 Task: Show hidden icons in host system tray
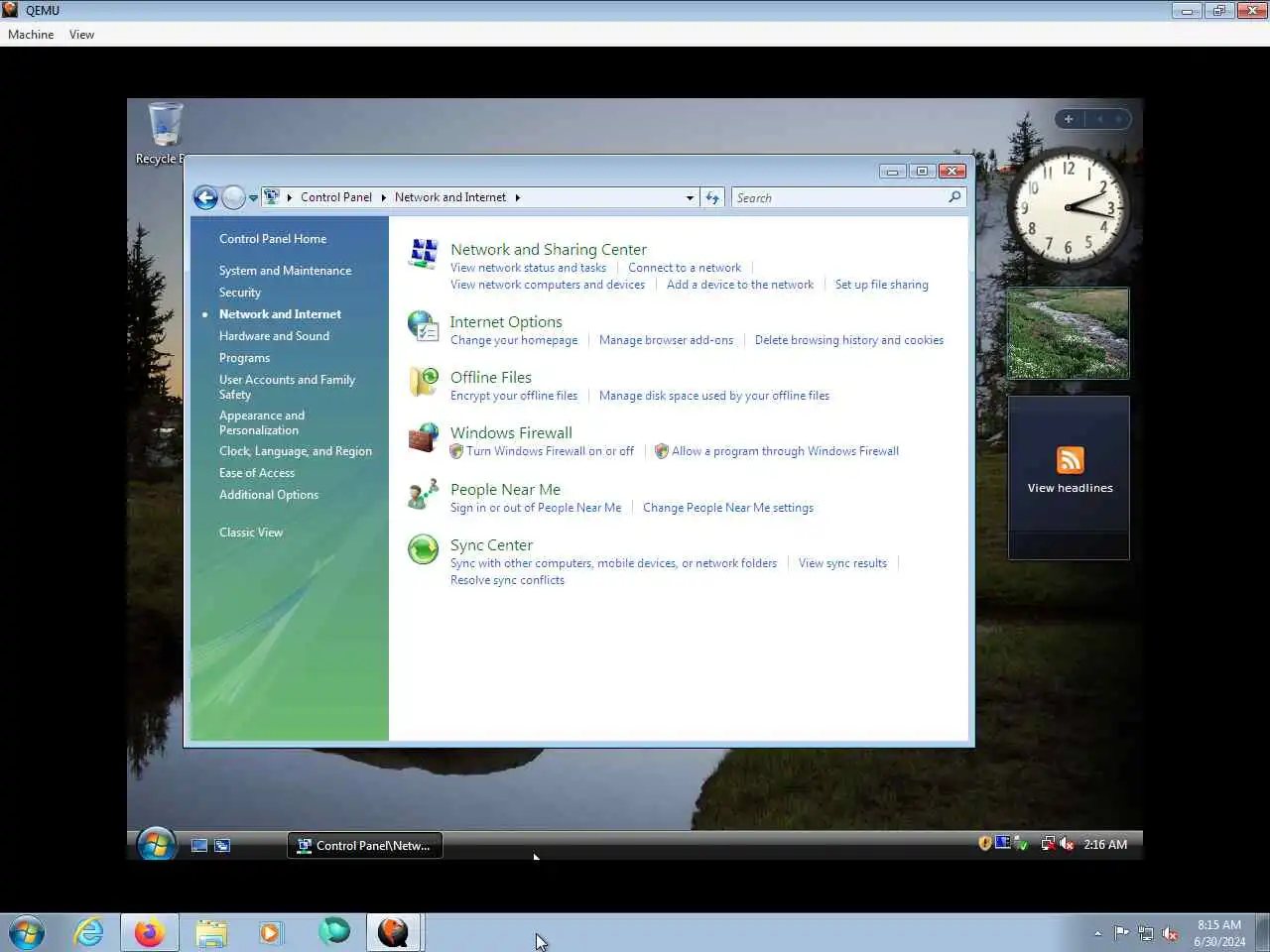(1097, 933)
